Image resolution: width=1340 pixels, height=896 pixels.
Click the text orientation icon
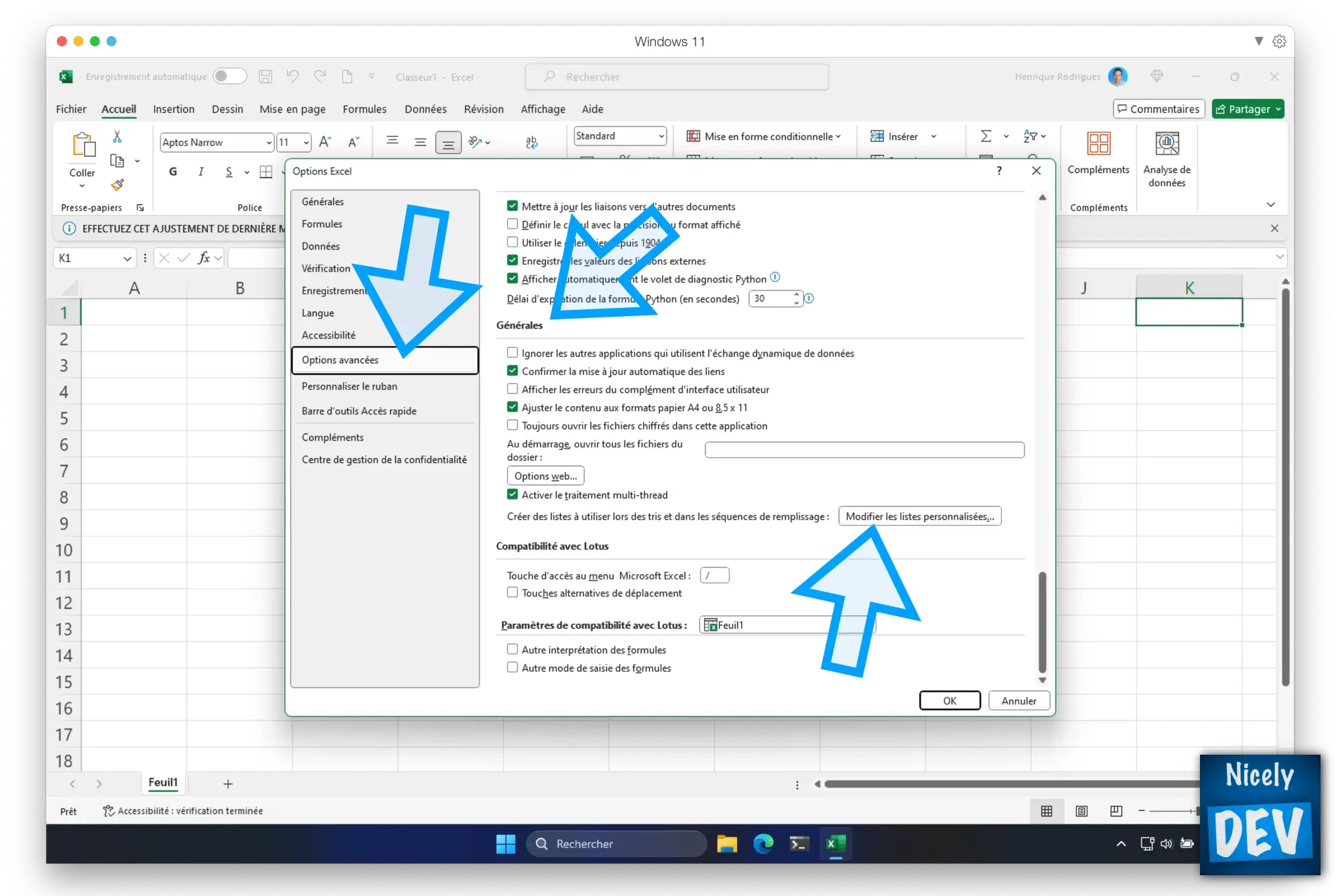click(476, 141)
